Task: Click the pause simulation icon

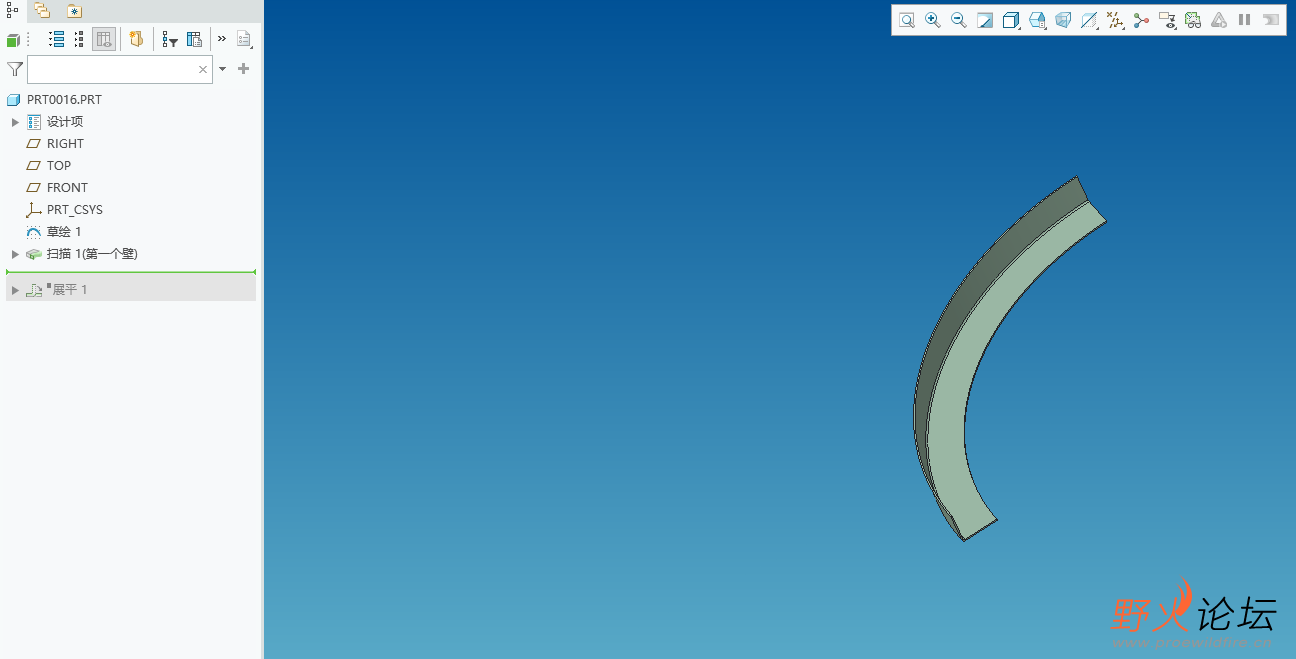Action: click(1245, 20)
